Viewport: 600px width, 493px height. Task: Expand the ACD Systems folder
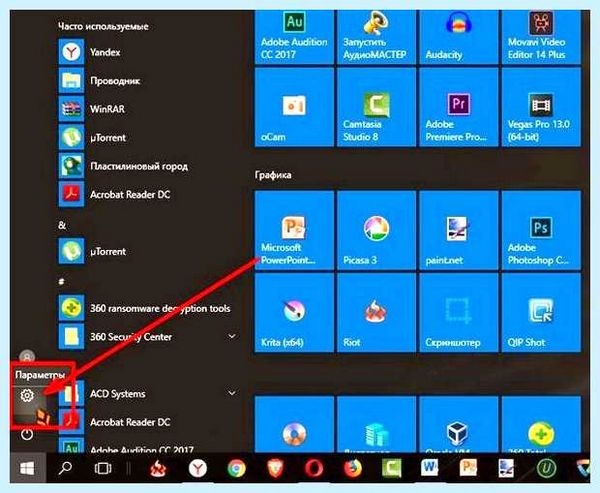pyautogui.click(x=149, y=393)
